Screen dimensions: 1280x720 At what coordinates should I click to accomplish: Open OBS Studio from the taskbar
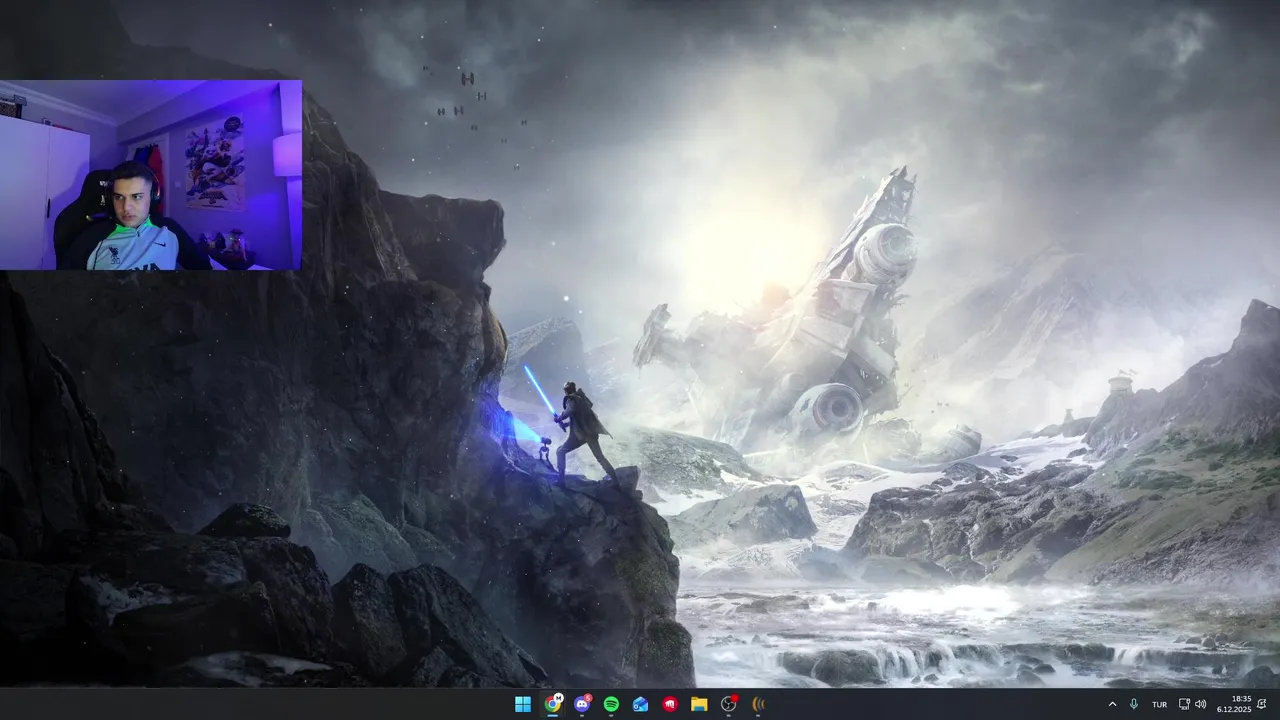point(729,704)
